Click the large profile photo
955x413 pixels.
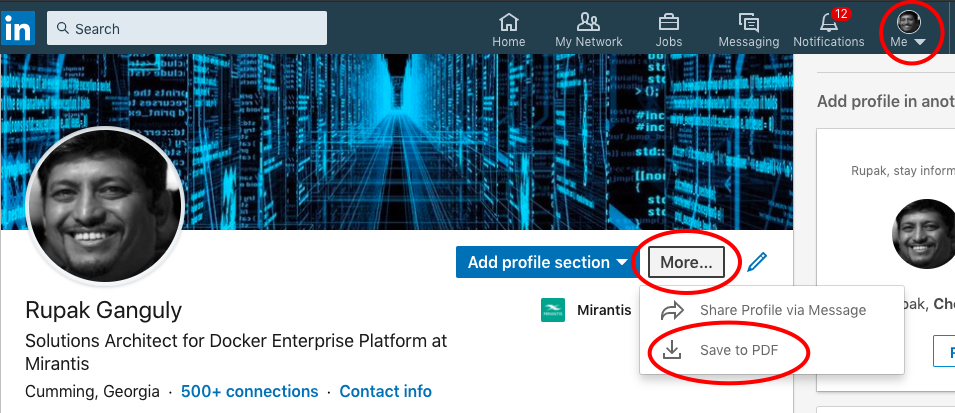click(x=105, y=205)
